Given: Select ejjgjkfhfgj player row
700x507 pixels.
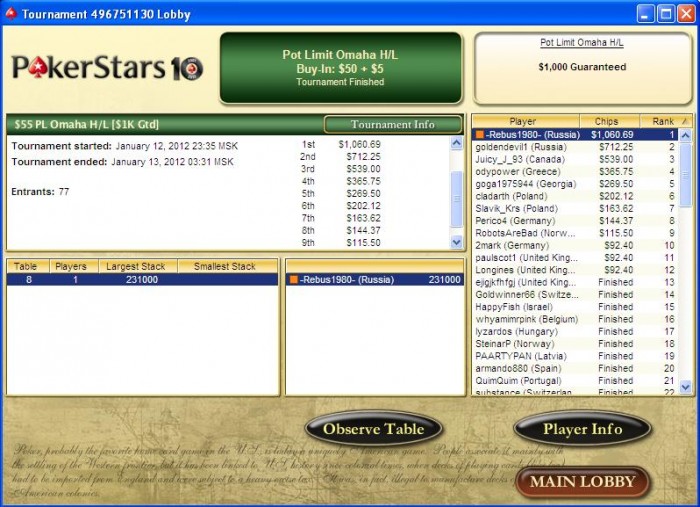Looking at the screenshot, I should point(575,282).
